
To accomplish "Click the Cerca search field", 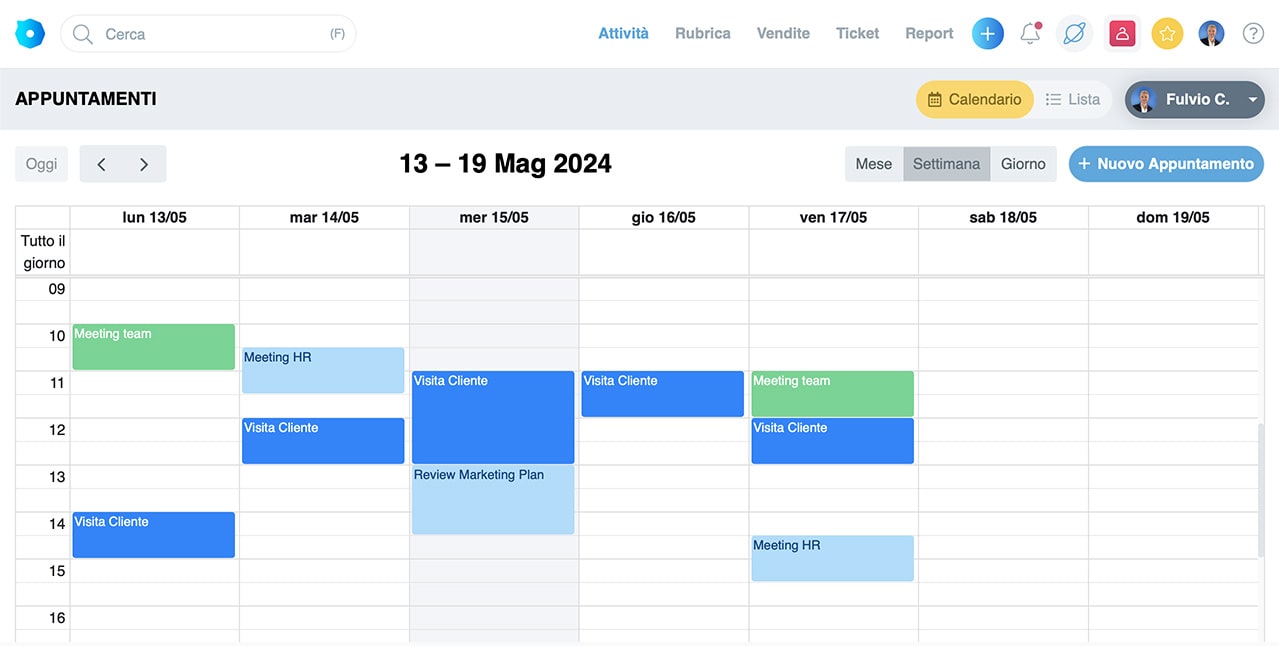I will 208,34.
